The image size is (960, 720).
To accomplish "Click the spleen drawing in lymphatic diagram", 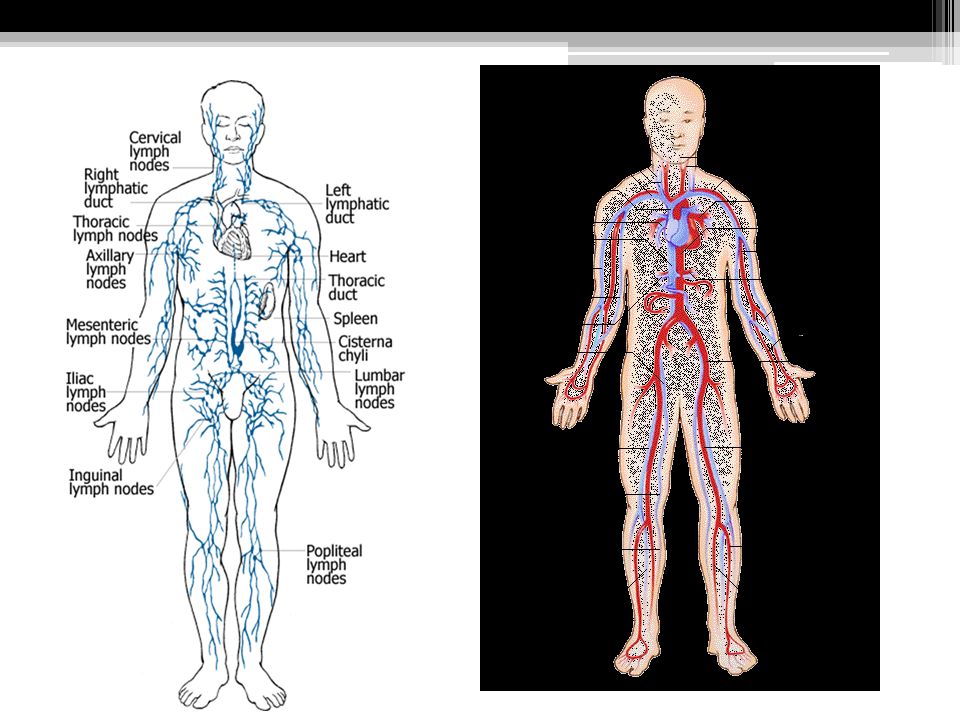I will coord(266,301).
